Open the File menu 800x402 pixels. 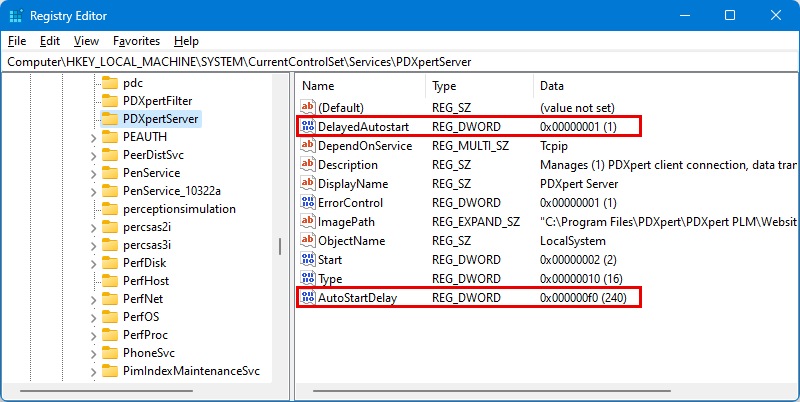(17, 41)
